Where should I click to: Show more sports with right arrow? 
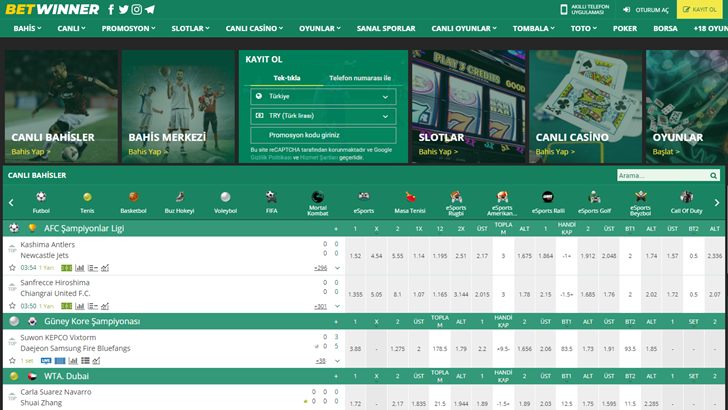point(717,202)
